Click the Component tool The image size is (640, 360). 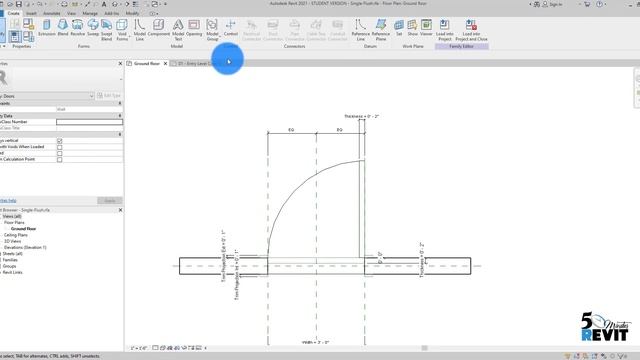pyautogui.click(x=158, y=28)
